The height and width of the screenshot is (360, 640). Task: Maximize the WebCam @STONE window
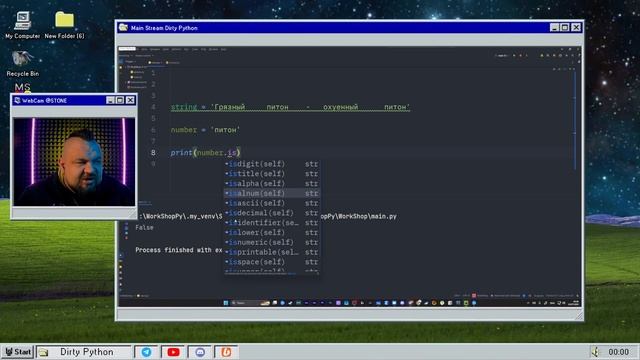[120, 100]
